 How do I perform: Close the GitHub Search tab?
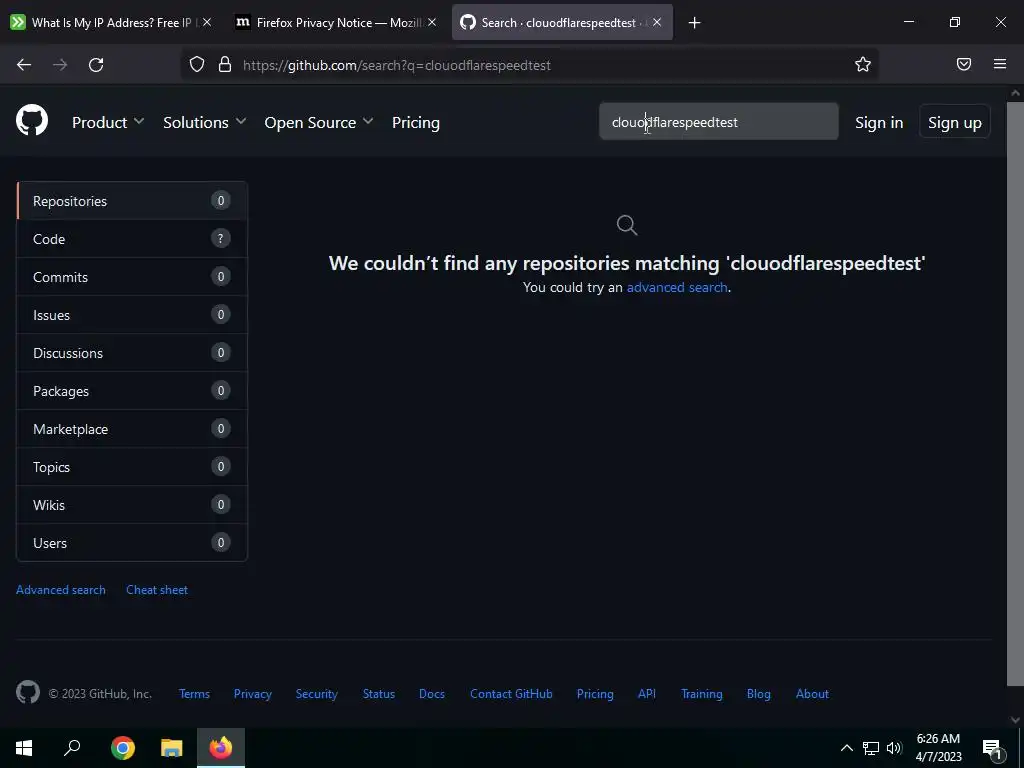point(657,22)
